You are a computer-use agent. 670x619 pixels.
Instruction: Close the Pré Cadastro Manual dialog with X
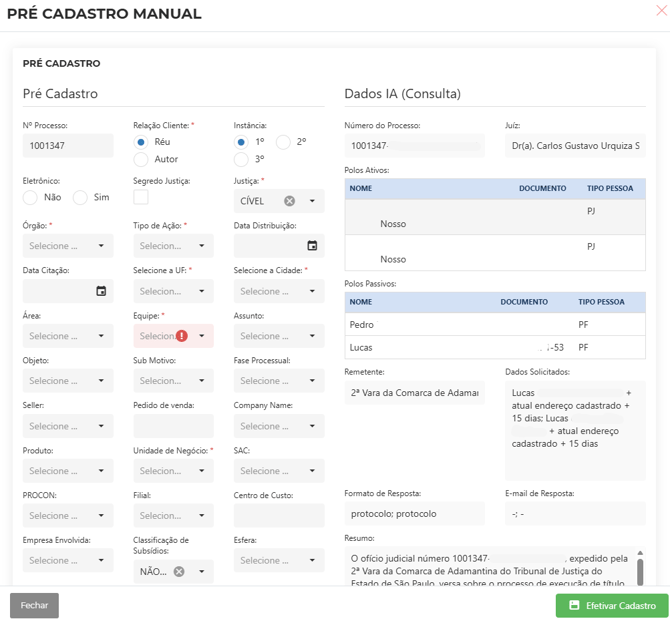pyautogui.click(x=660, y=11)
